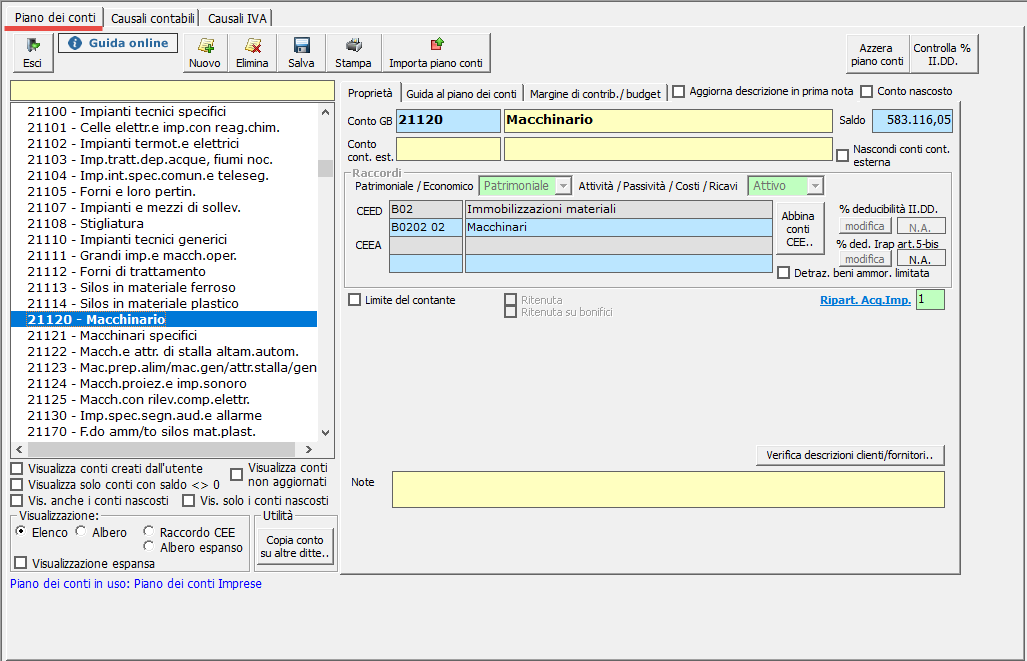Open the Attivo dropdown list

[815, 186]
